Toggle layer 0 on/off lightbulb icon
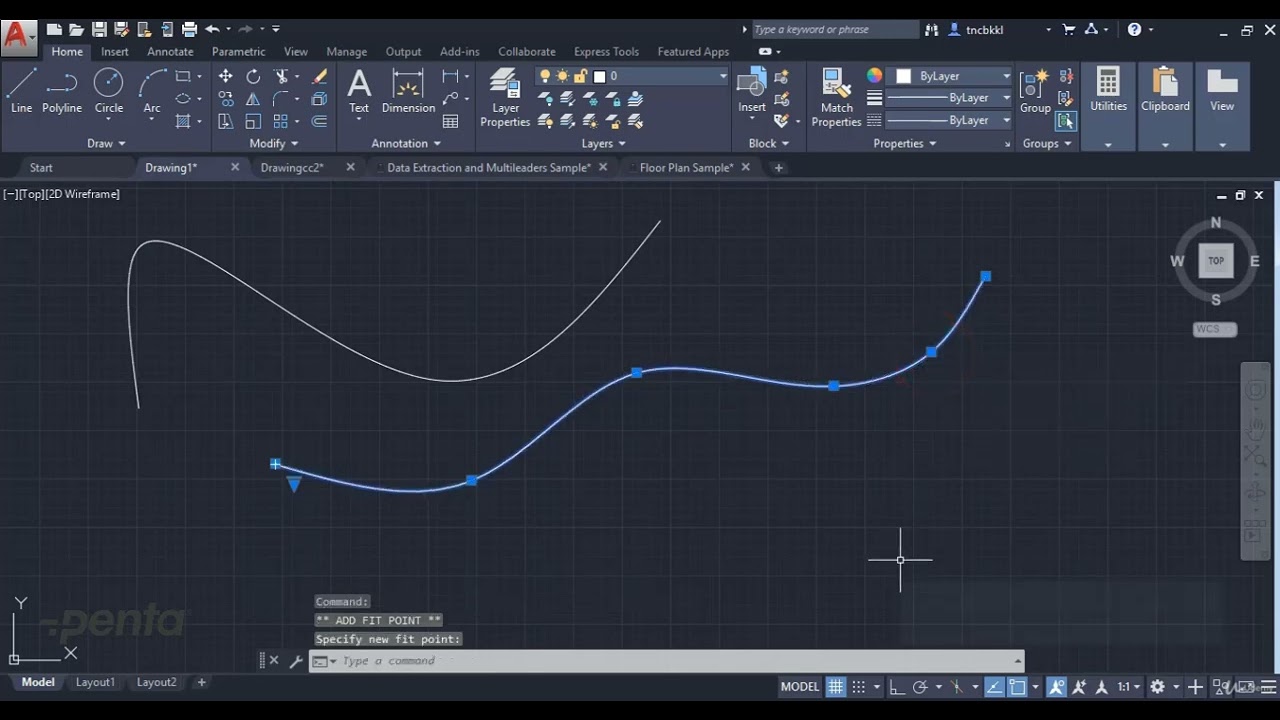1280x720 pixels. 545,76
